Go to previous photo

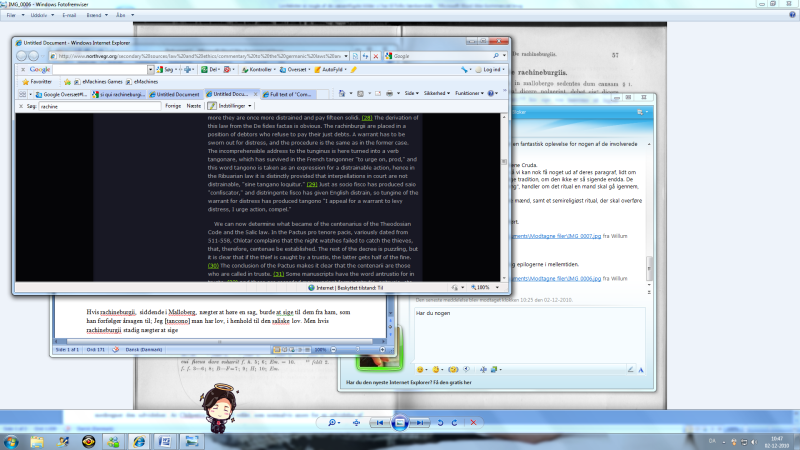tap(380, 422)
